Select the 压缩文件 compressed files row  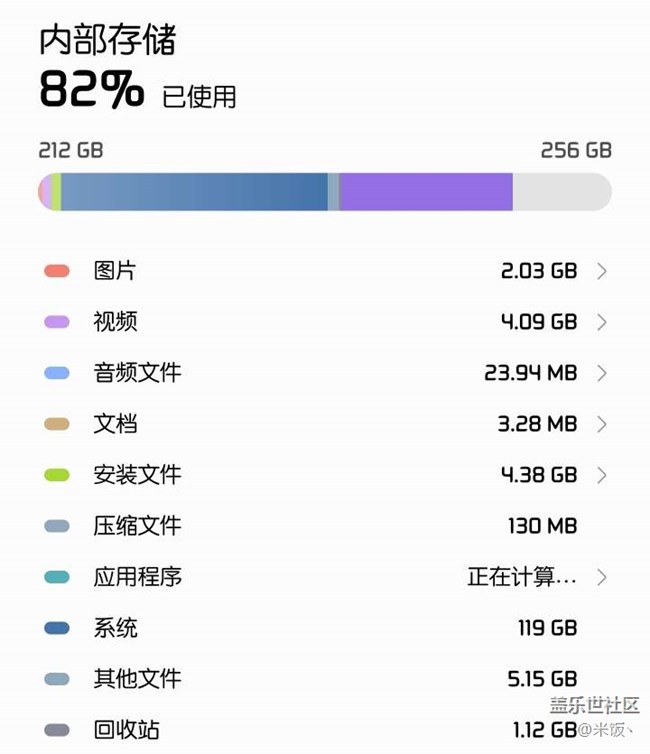[x=138, y=526]
